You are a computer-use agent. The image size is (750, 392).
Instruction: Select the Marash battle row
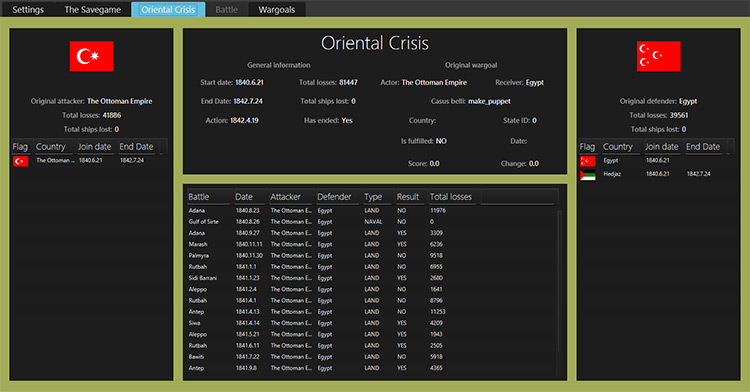[x=372, y=244]
